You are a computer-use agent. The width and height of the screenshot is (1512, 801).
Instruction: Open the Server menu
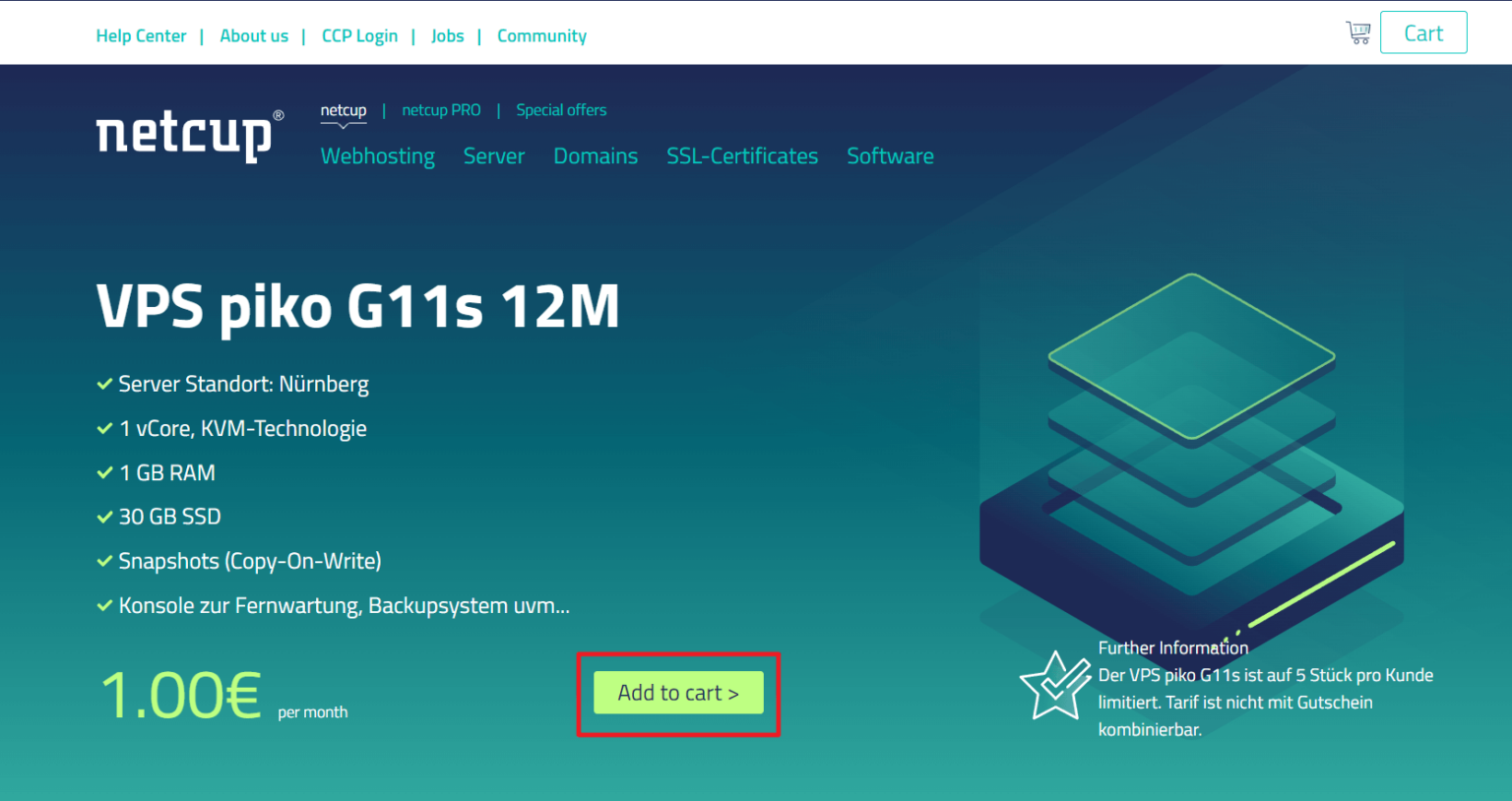(x=493, y=156)
